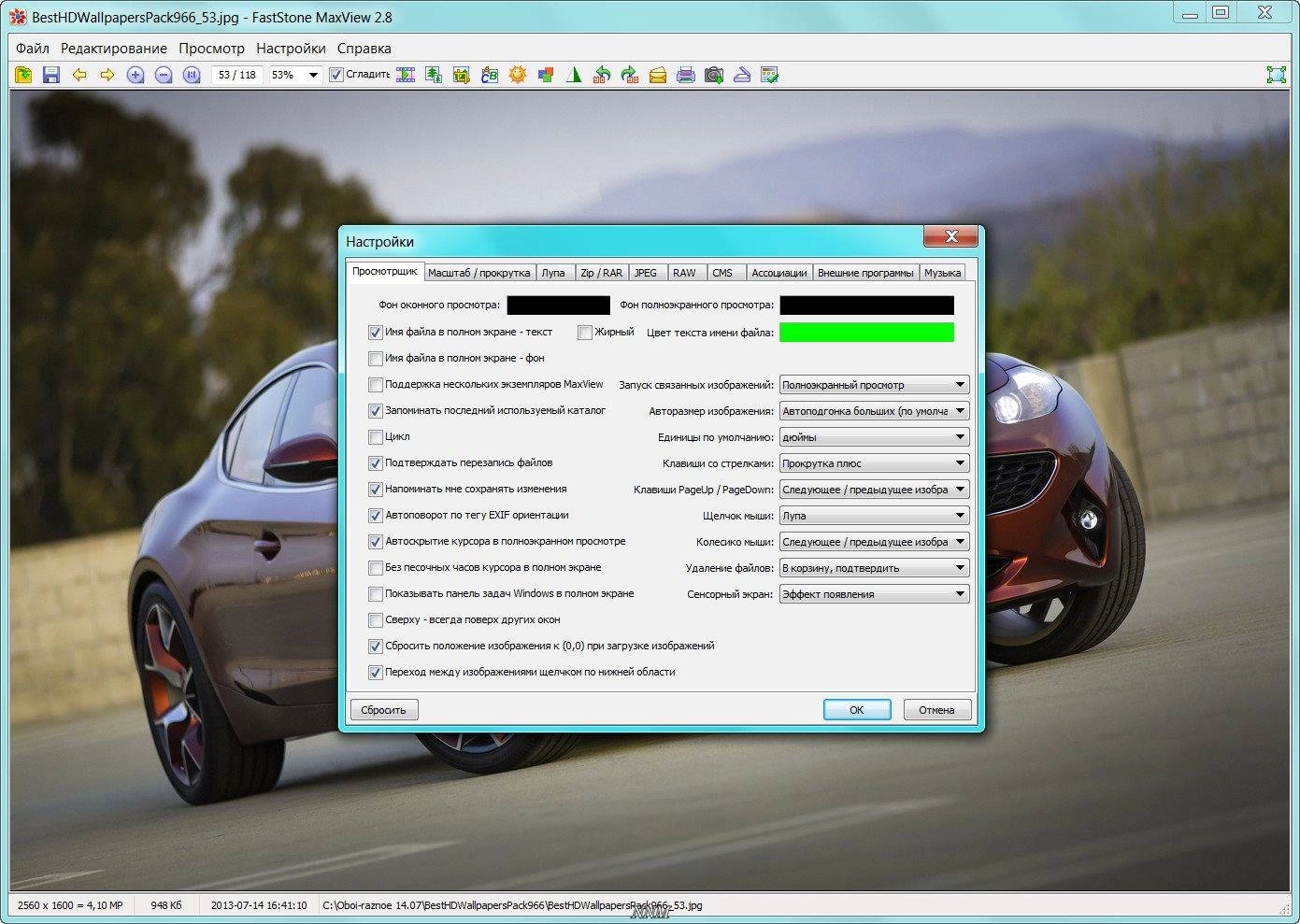Toggle Подтверждать перезапись файлов
The width and height of the screenshot is (1300, 924).
[x=375, y=462]
